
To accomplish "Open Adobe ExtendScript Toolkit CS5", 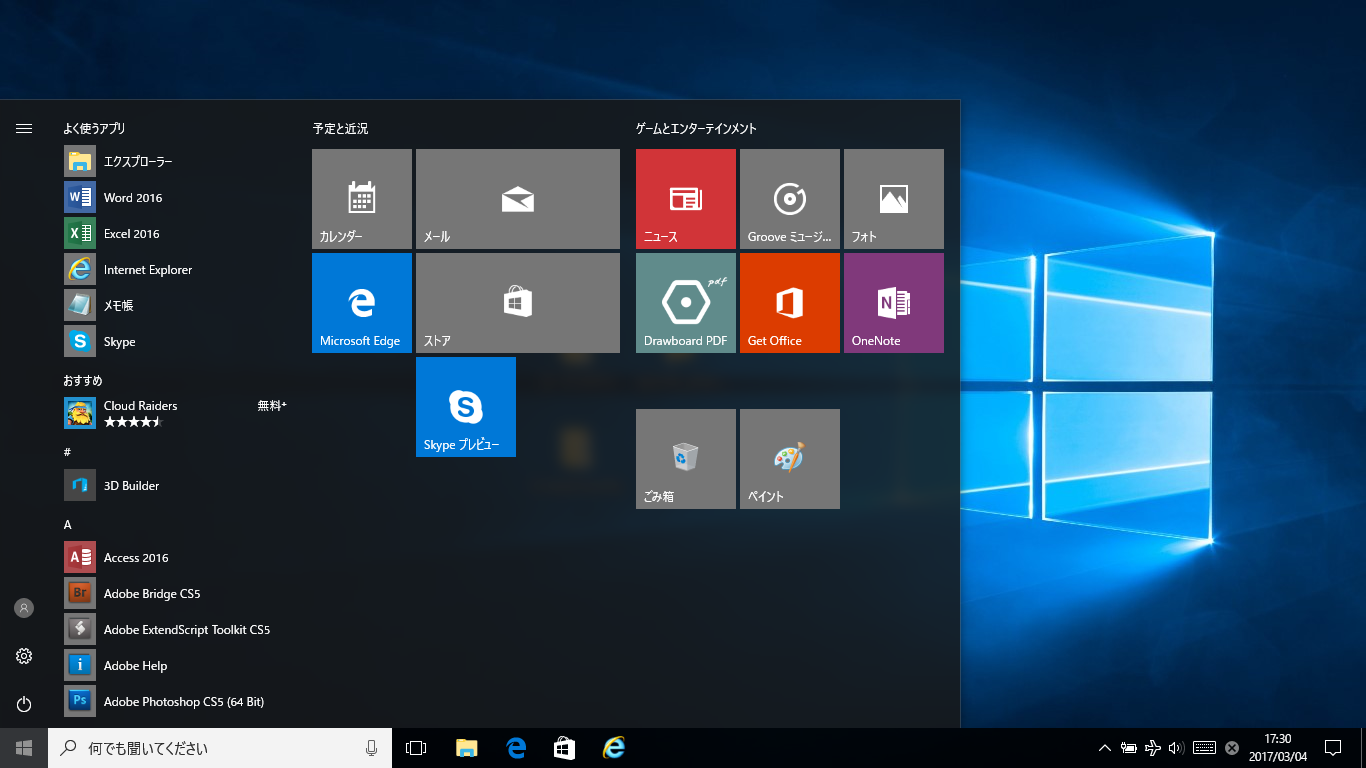I will pyautogui.click(x=176, y=629).
